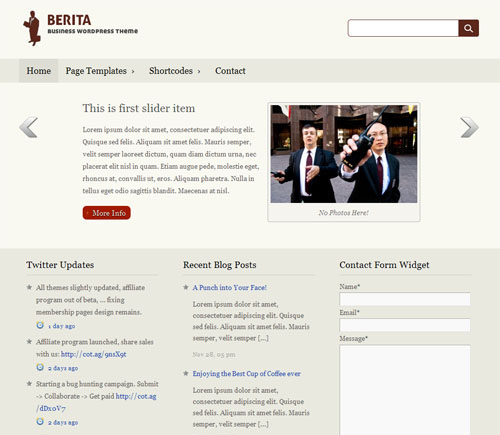Open 'A Punch into Your Face!' post
The width and height of the screenshot is (500, 435).
230,287
